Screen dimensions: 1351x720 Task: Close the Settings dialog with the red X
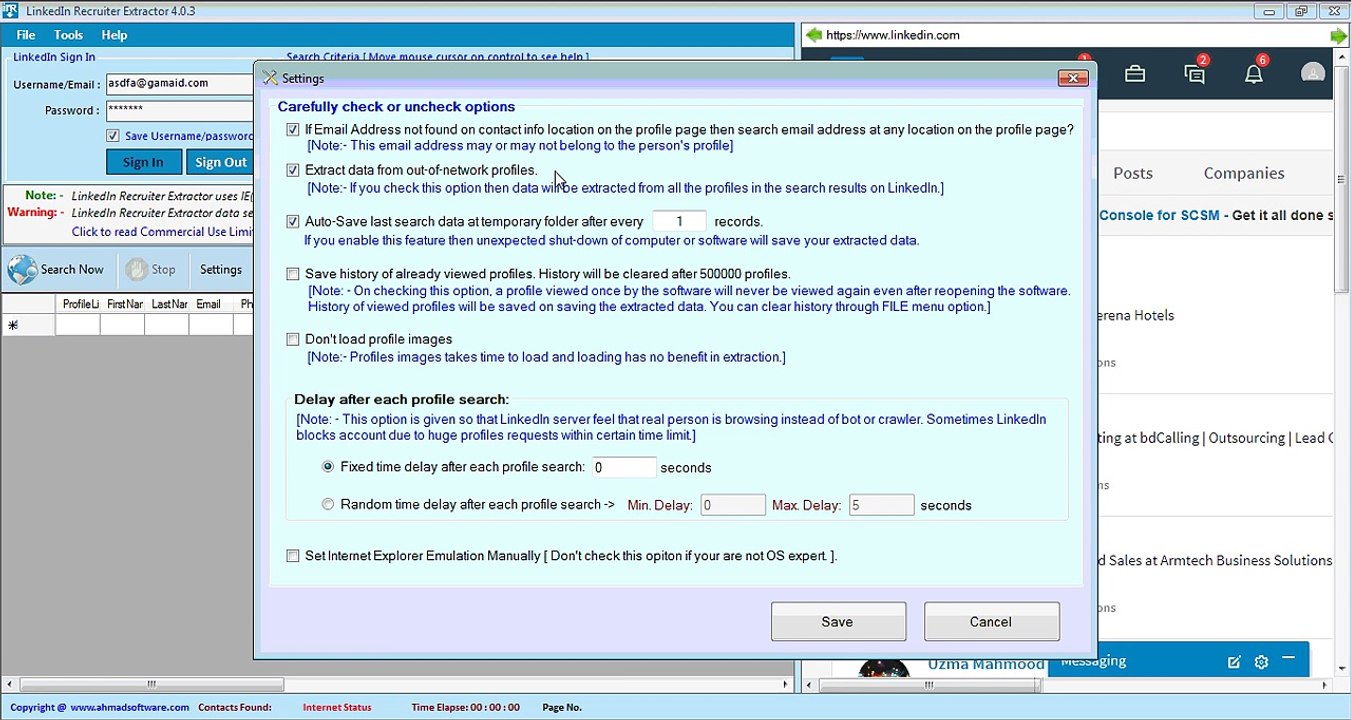tap(1072, 78)
